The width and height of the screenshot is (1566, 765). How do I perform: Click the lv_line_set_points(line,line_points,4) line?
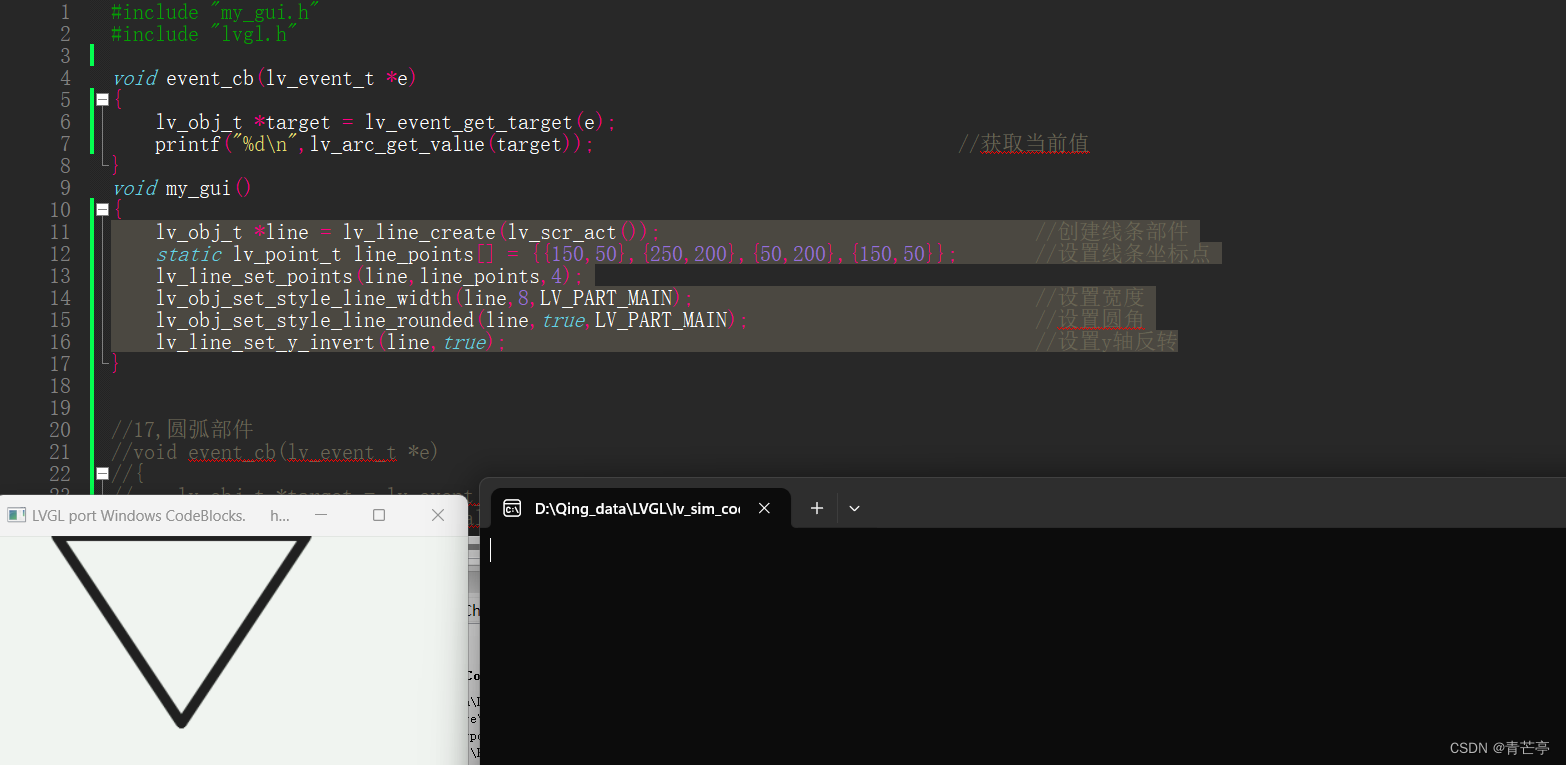pos(369,276)
